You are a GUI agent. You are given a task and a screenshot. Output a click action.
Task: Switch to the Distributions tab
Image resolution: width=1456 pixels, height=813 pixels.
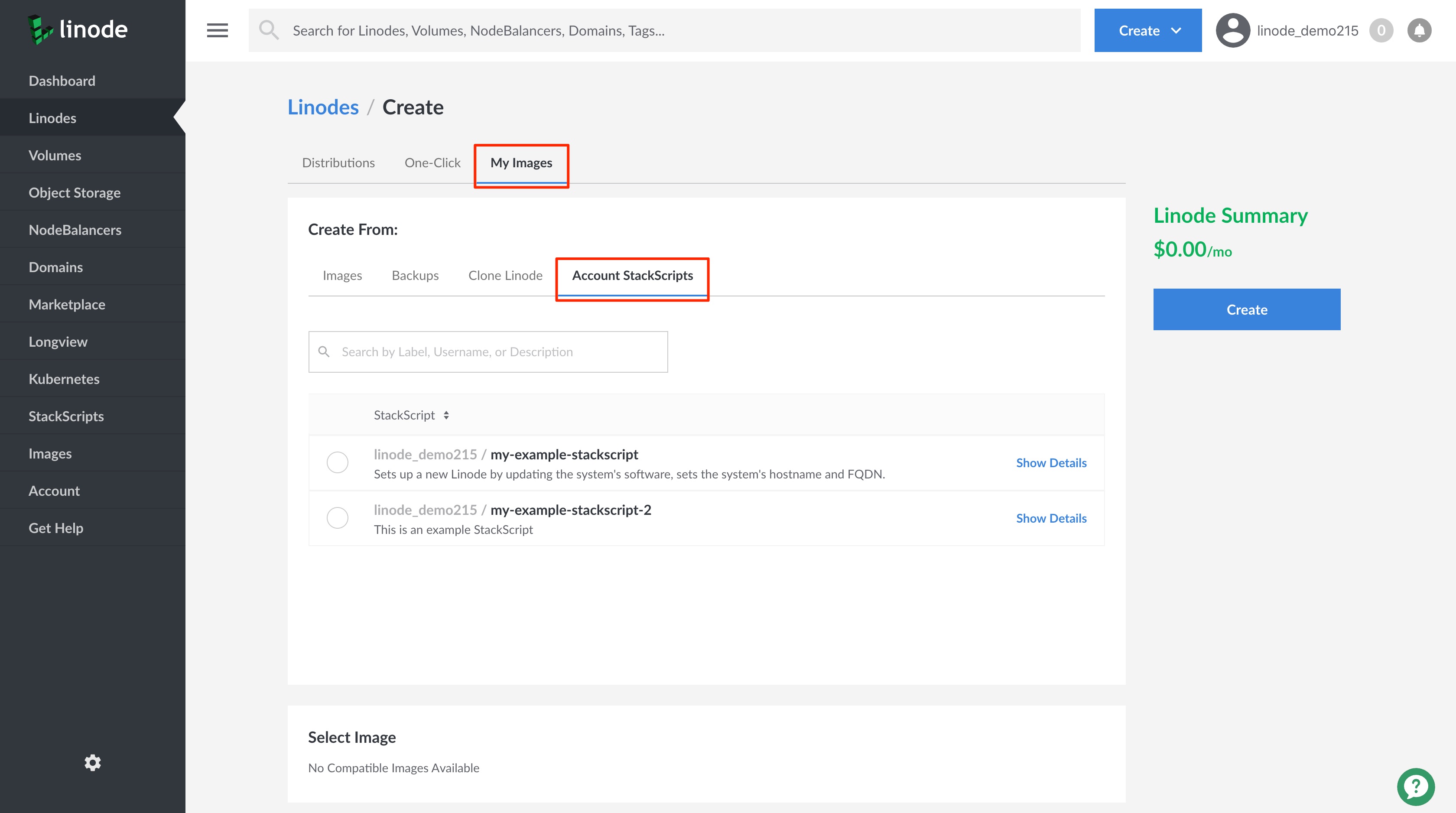338,163
